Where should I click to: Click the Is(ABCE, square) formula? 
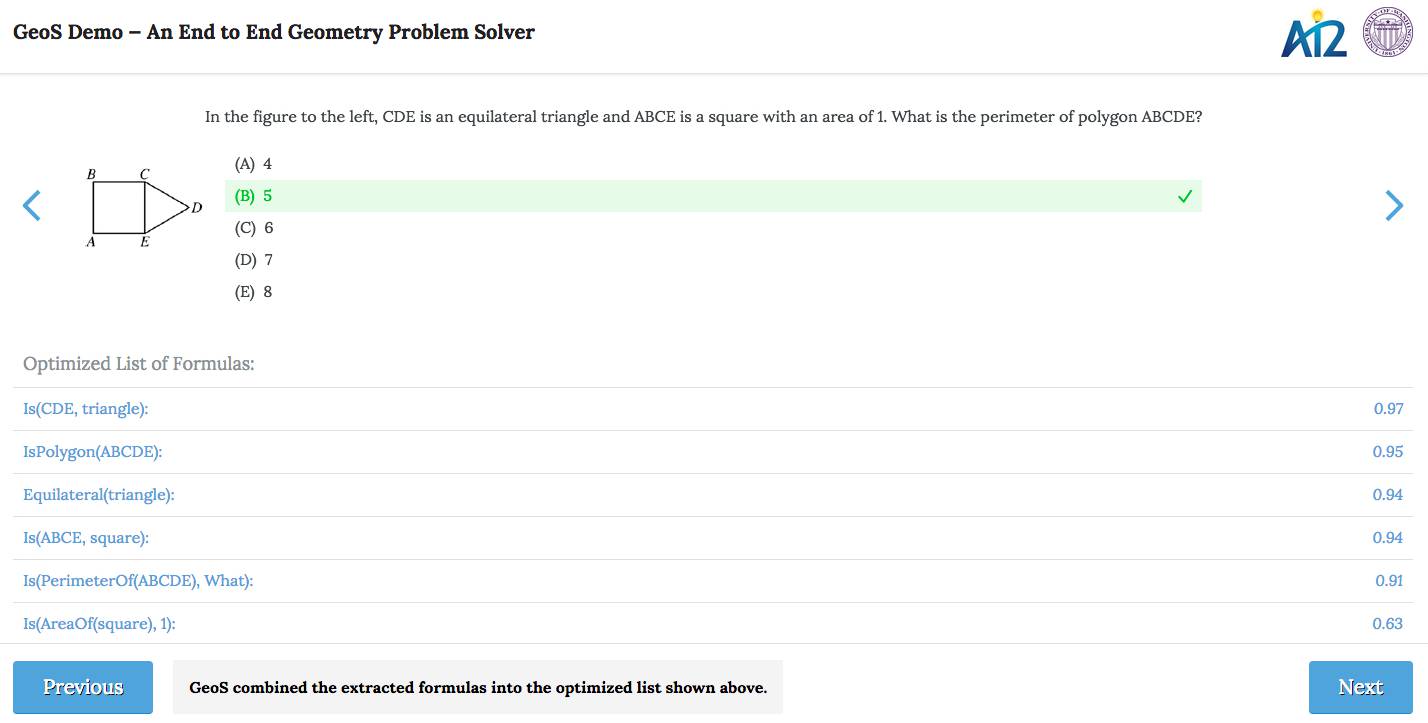(86, 538)
